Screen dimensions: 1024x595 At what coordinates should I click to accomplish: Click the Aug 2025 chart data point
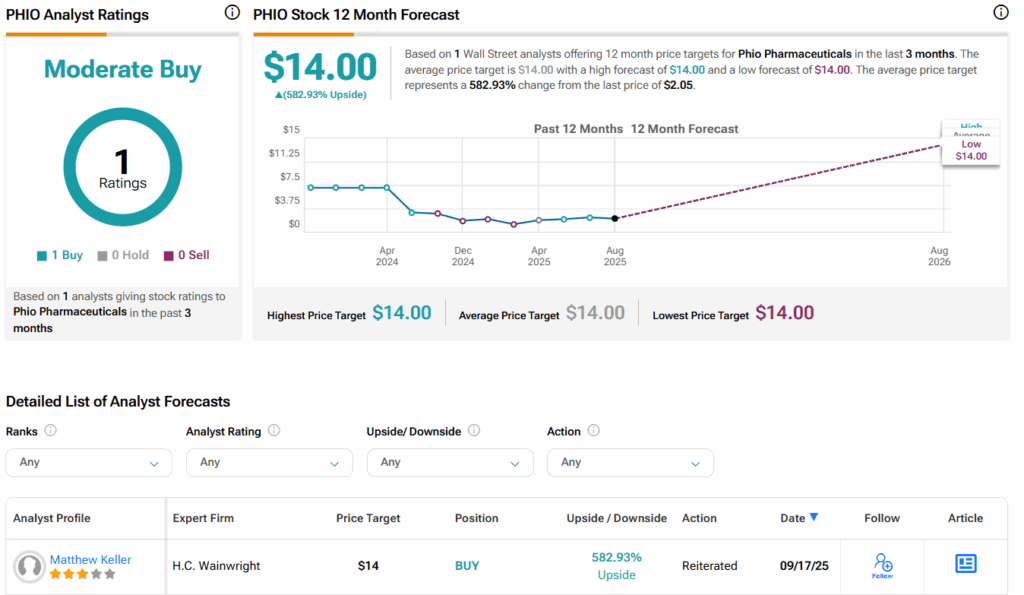(x=614, y=218)
